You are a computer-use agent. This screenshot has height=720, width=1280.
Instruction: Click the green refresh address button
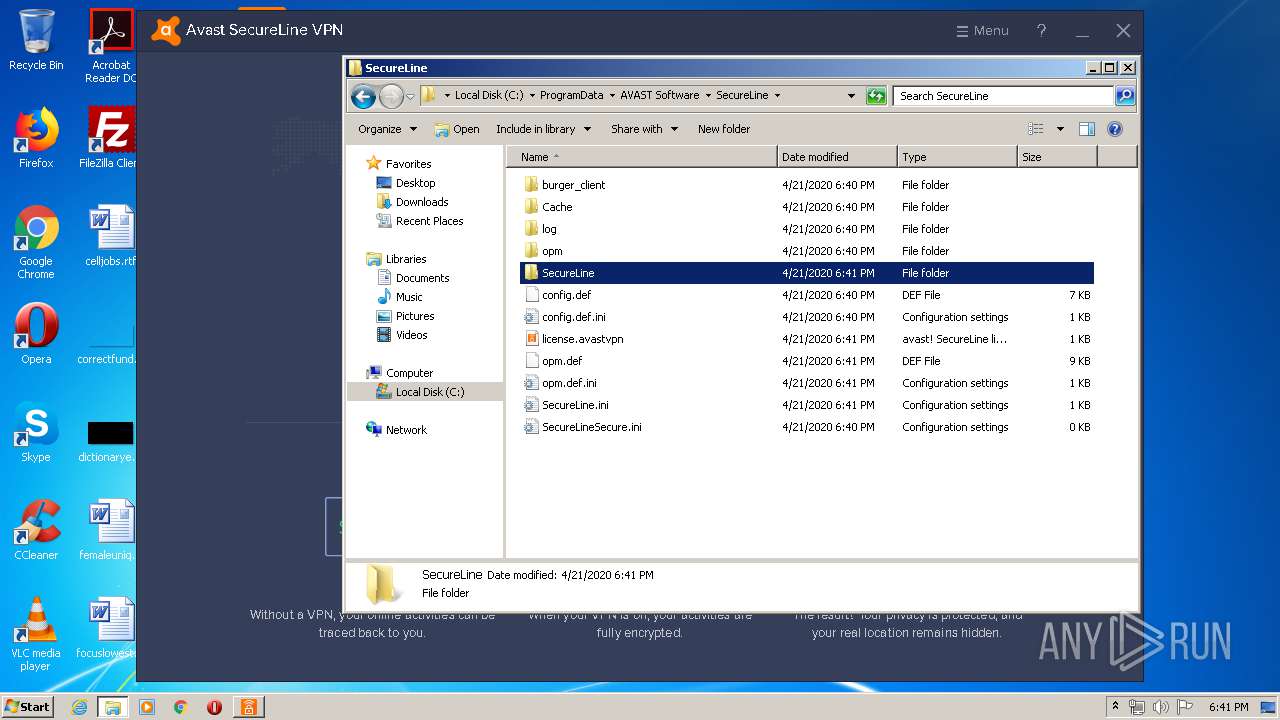[876, 96]
